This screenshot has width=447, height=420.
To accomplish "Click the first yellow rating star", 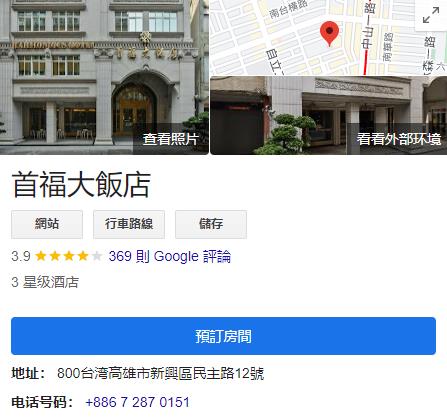I will click(41, 256).
